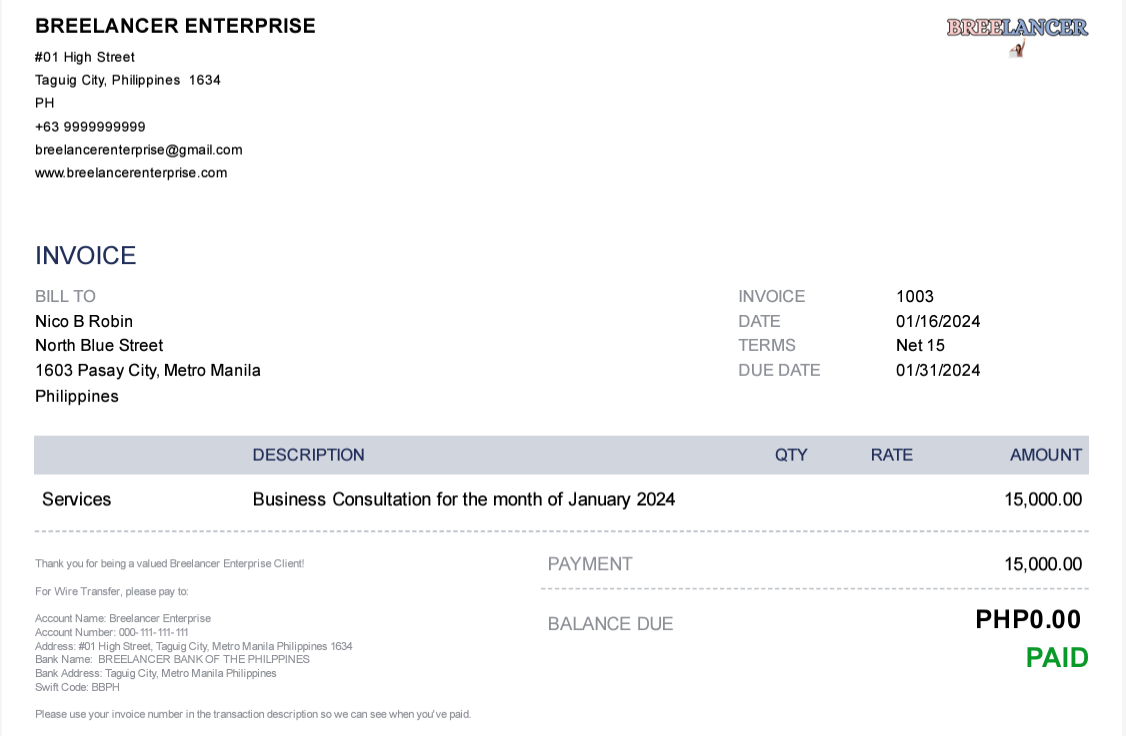Open the breelancerenterprise@gmail.com email link
Screen dimensions: 1126x736
(139, 150)
